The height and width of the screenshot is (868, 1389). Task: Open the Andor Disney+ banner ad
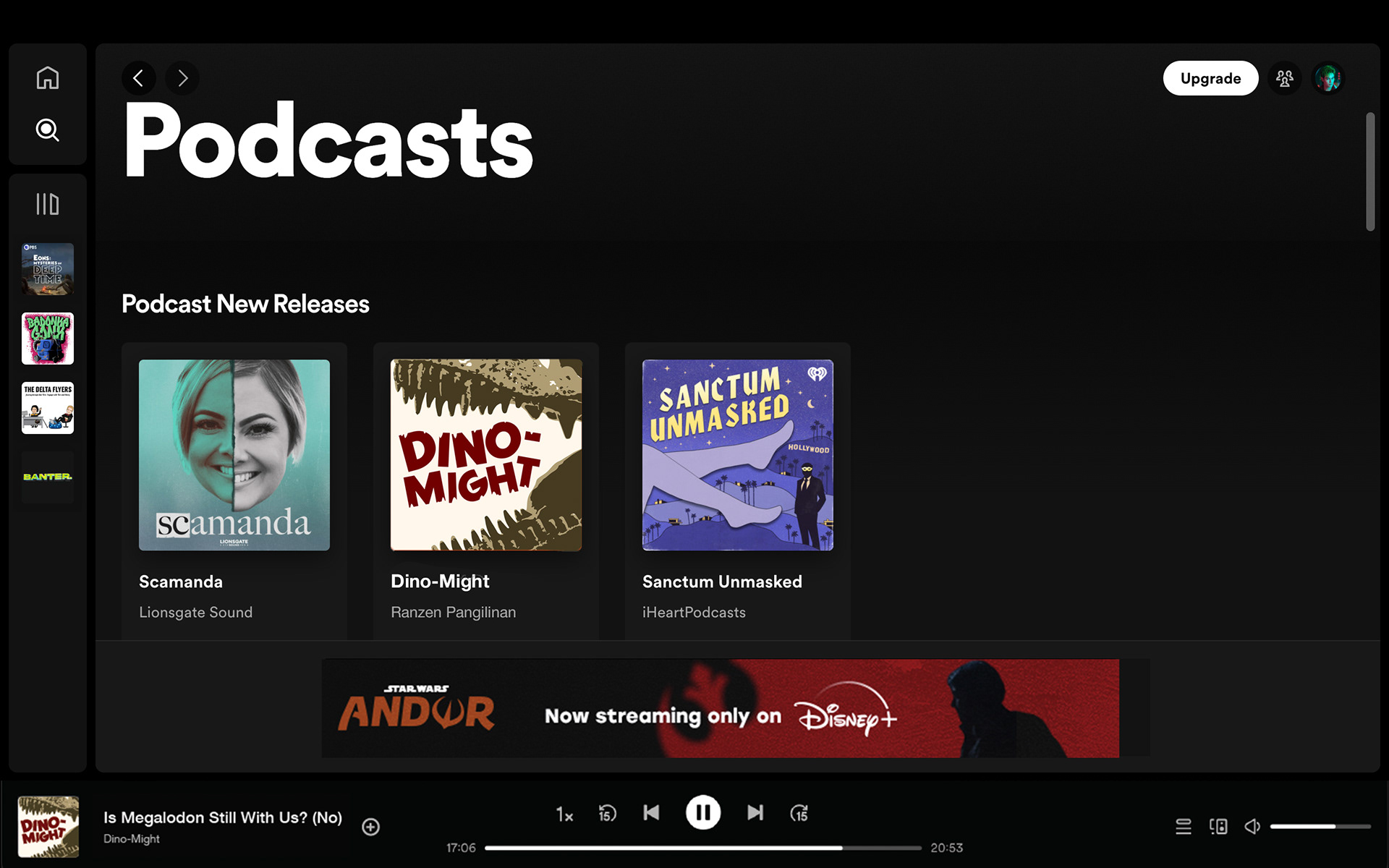pyautogui.click(x=721, y=708)
